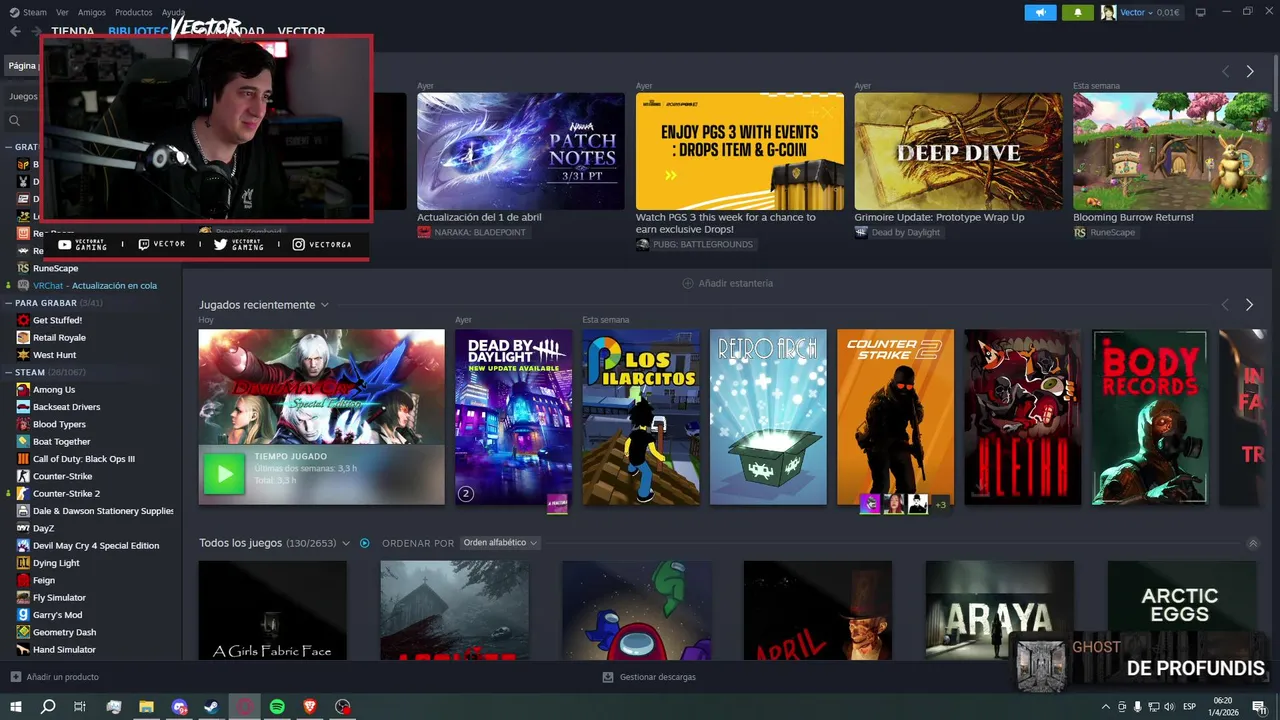Open the PGS 3 PUBG news card
1280x720 pixels.
tap(740, 151)
